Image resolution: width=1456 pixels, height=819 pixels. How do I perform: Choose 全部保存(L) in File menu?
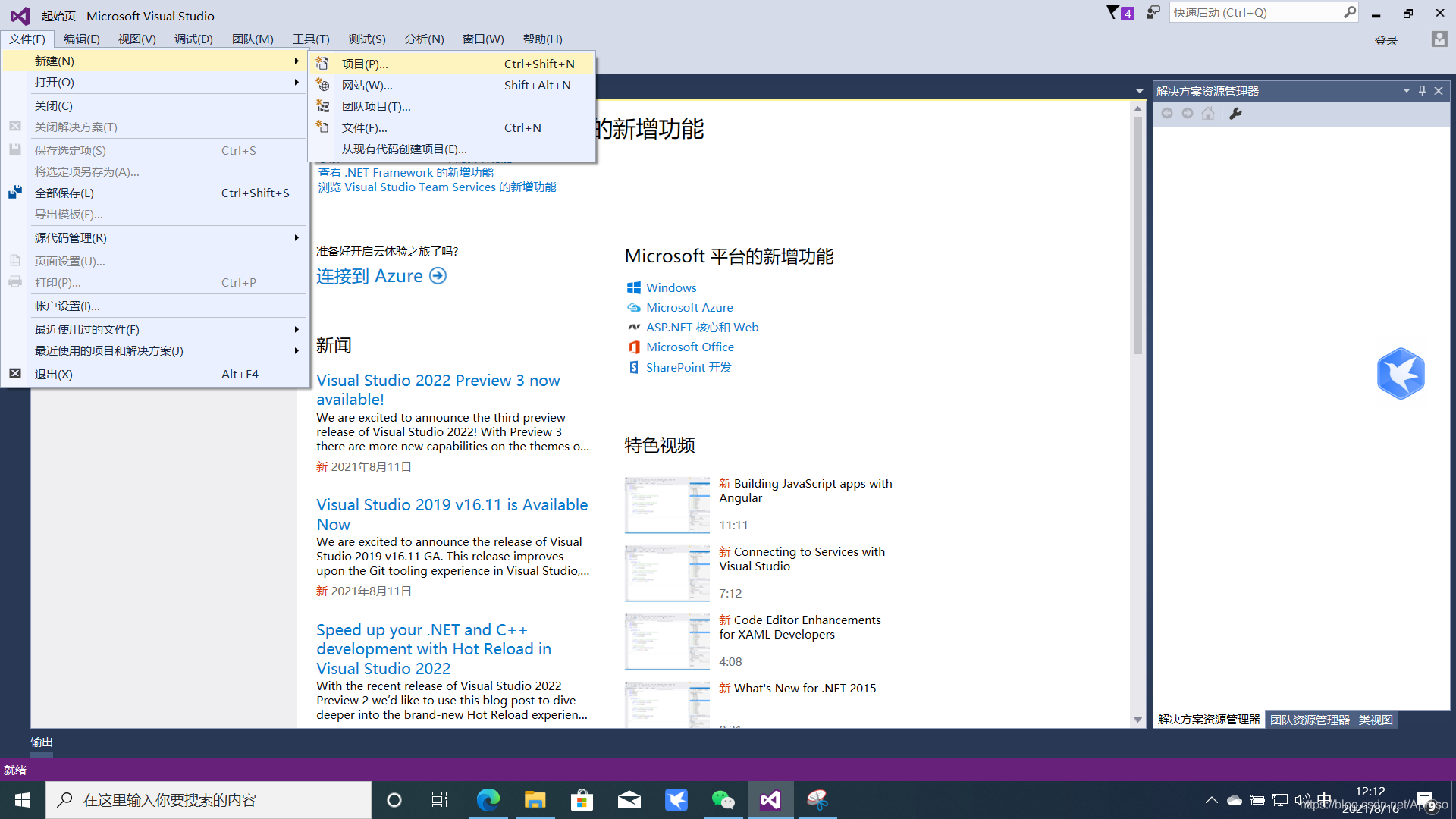point(155,193)
